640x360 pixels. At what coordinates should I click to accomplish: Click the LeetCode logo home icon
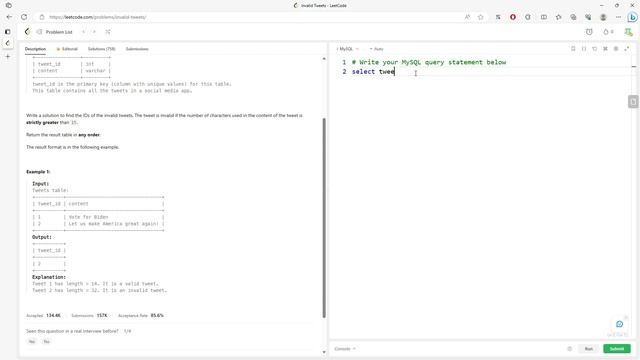(x=27, y=32)
